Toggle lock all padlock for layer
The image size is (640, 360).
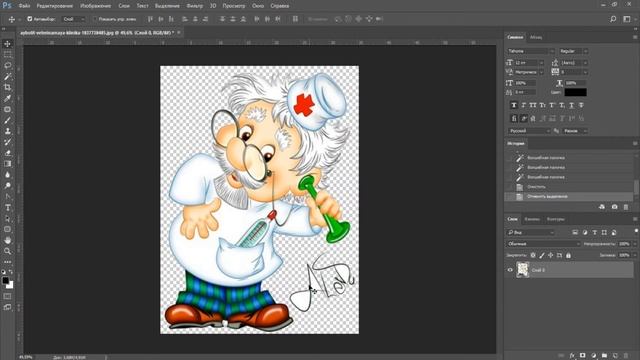[568, 256]
